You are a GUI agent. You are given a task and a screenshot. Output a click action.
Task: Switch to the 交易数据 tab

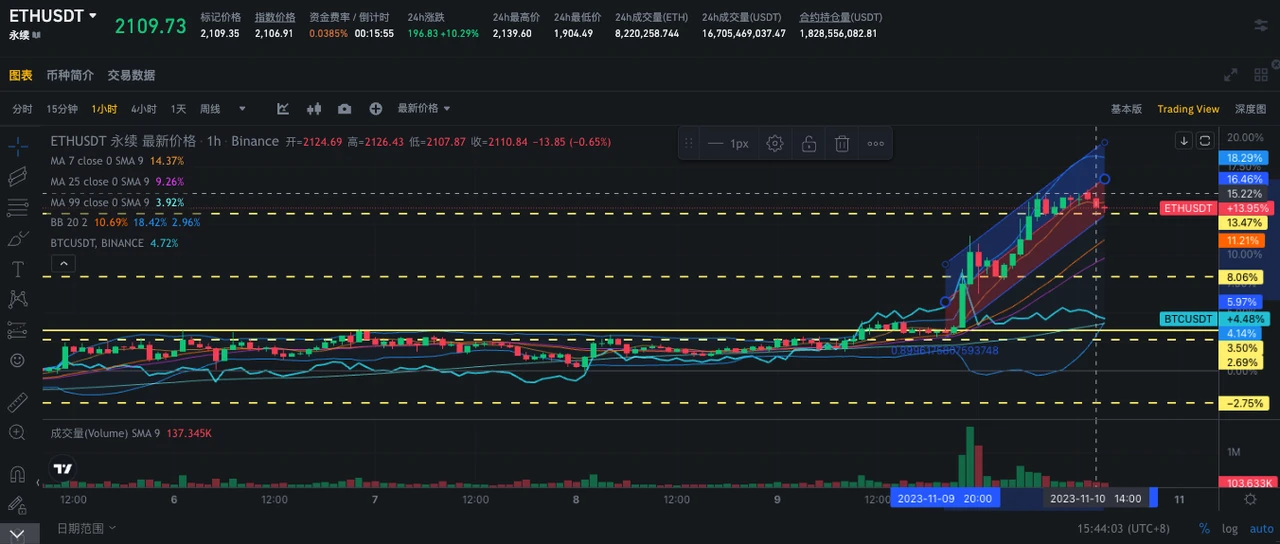[x=131, y=75]
